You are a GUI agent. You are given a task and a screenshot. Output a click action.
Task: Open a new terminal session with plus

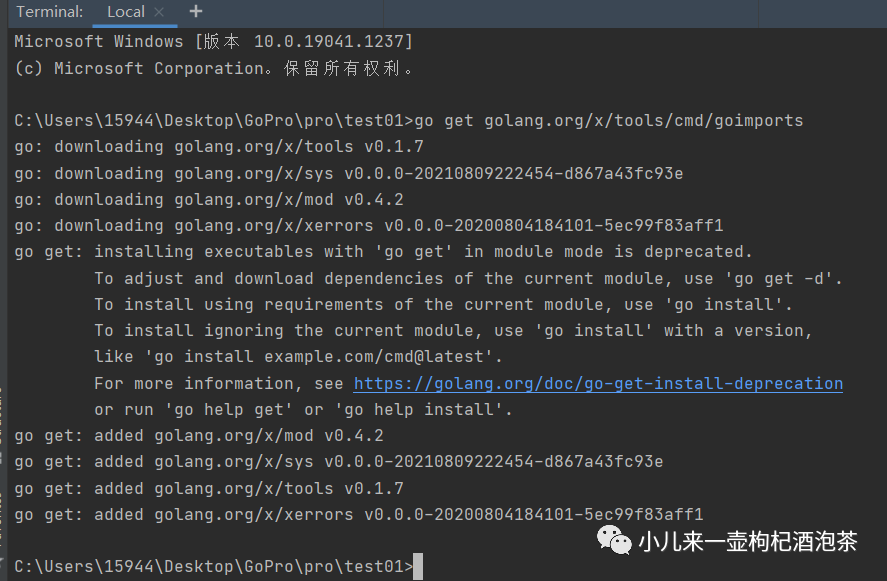(195, 12)
